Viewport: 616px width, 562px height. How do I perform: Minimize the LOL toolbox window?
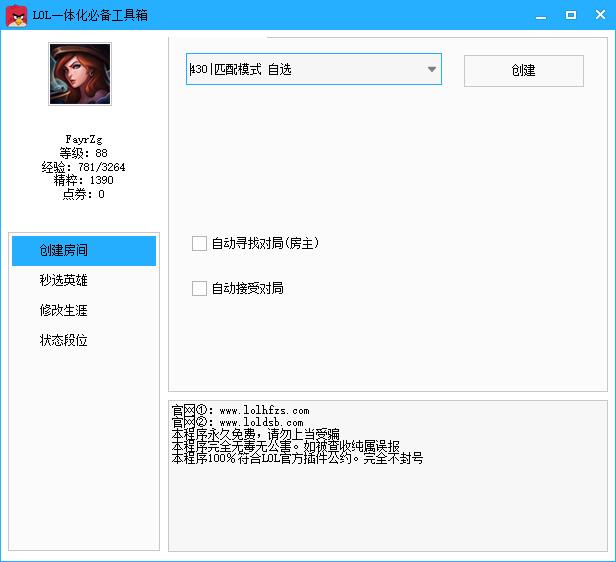click(x=540, y=15)
